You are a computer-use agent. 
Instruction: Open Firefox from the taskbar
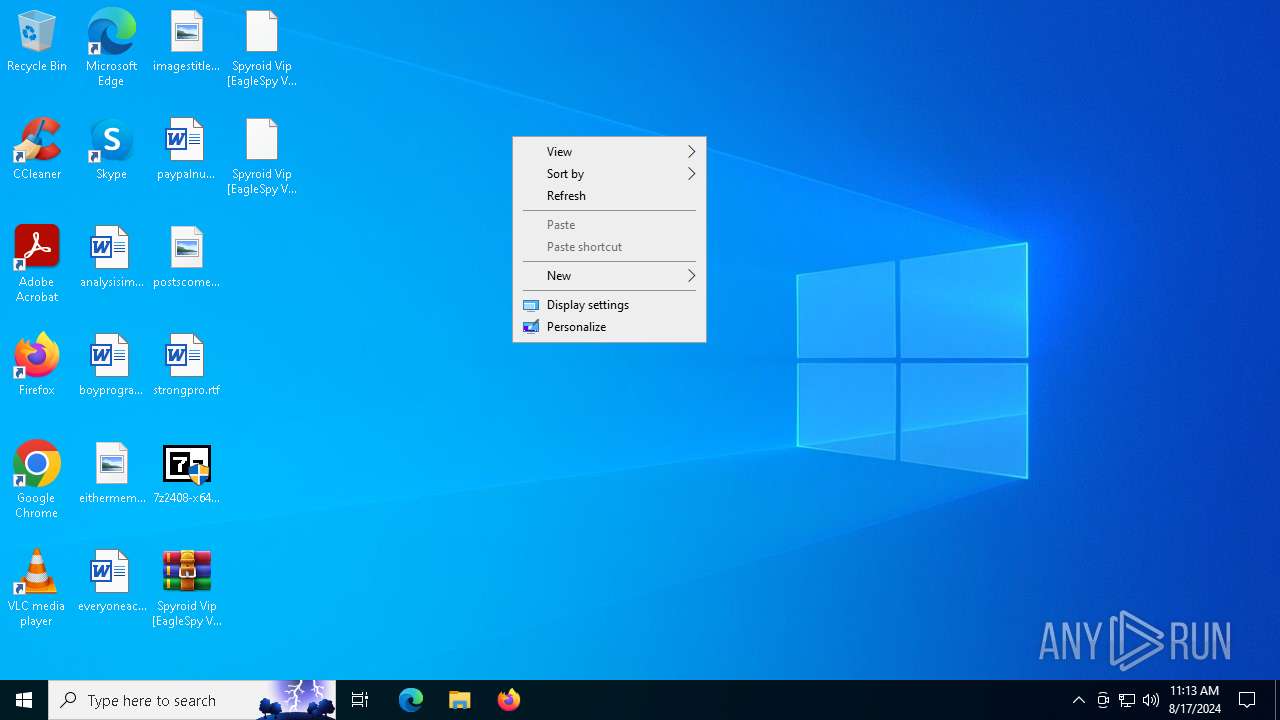509,700
